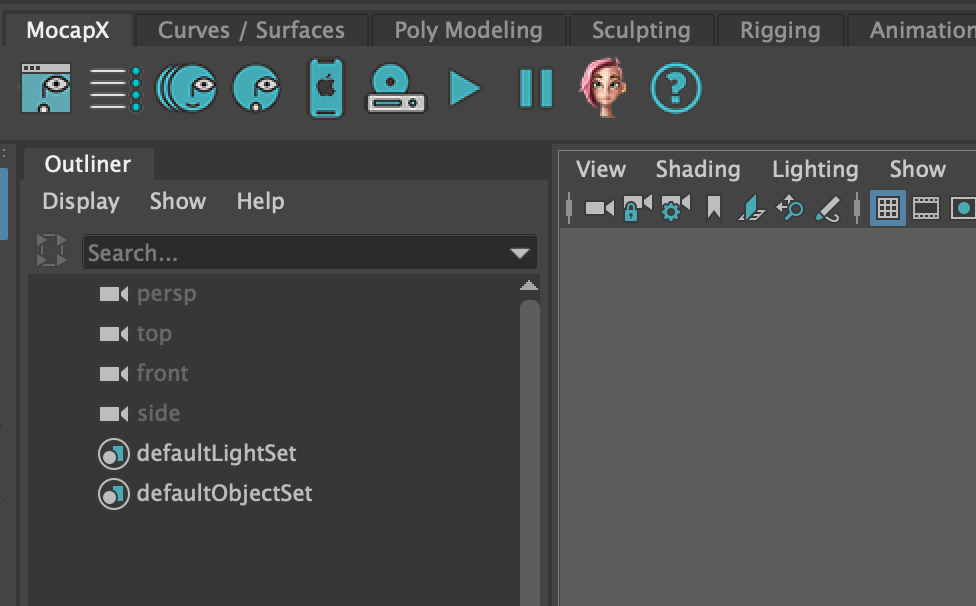Open the viewport Show menu

(917, 169)
